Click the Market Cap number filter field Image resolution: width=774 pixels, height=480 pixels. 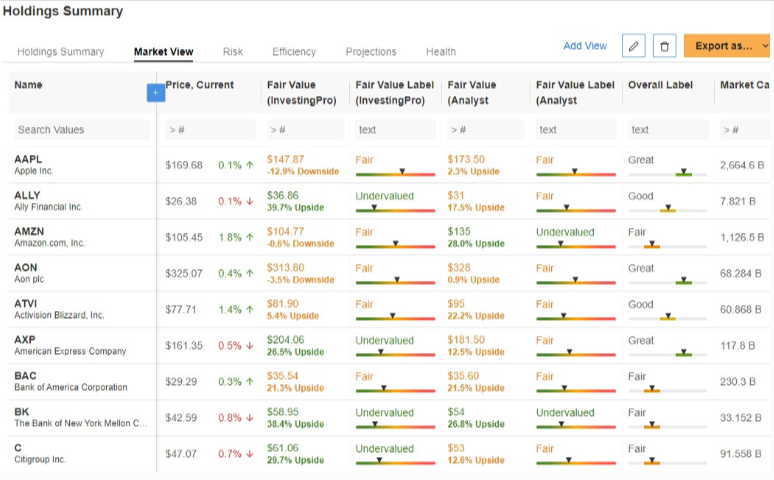tap(745, 129)
